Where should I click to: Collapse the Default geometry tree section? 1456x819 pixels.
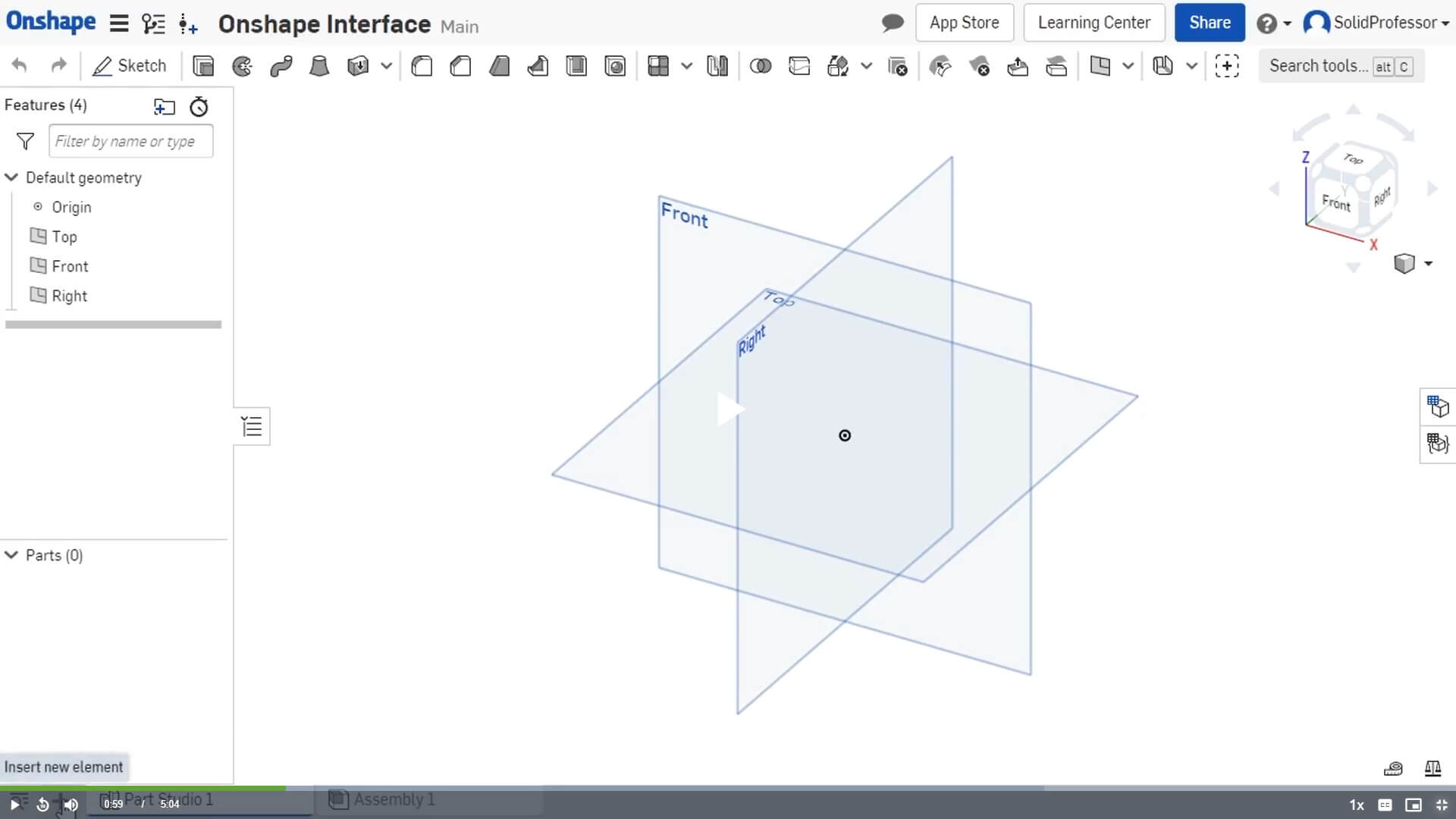11,177
